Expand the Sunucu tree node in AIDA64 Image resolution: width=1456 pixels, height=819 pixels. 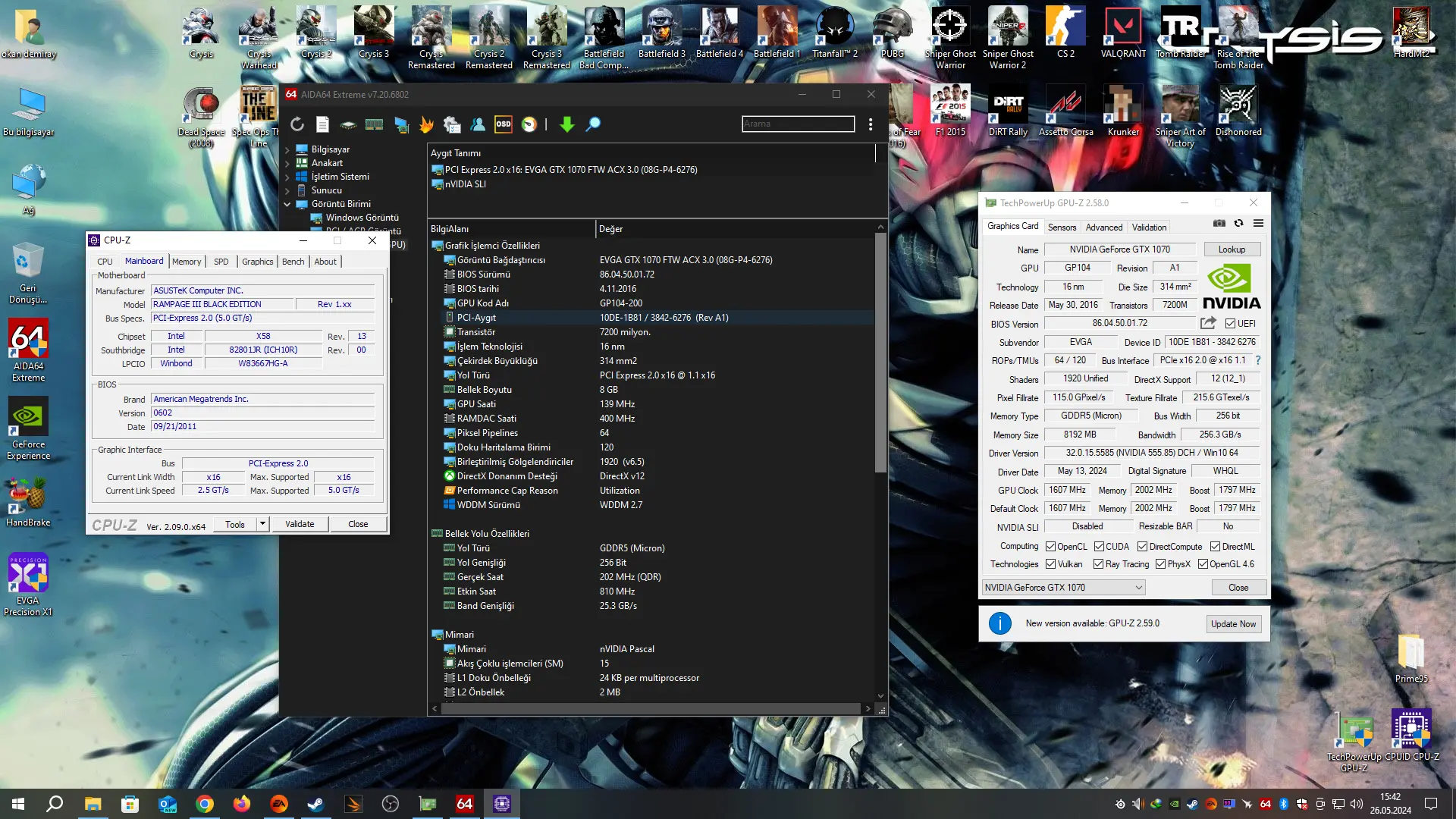click(x=287, y=191)
